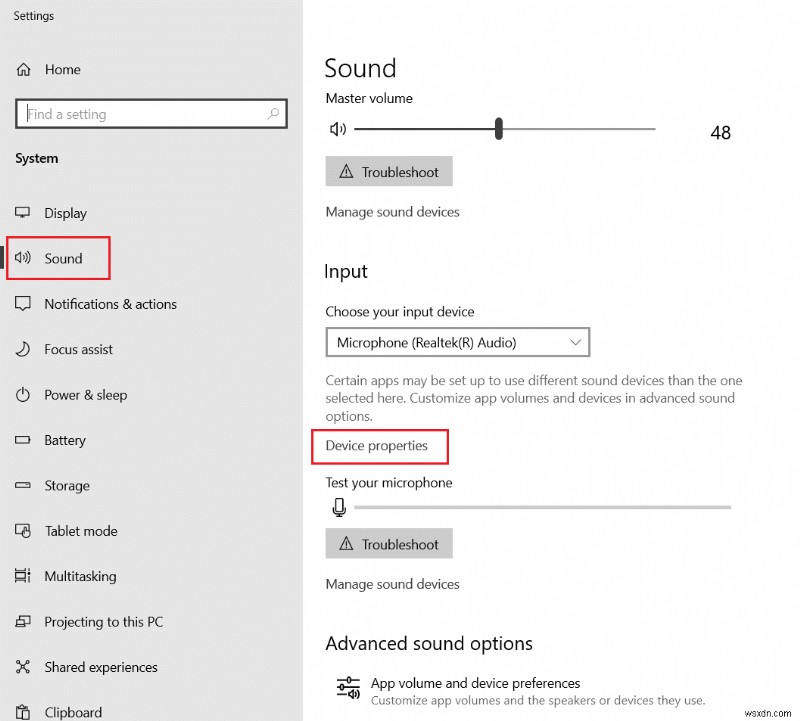This screenshot has width=800, height=721.
Task: Open Device properties for the microphone
Action: (379, 446)
